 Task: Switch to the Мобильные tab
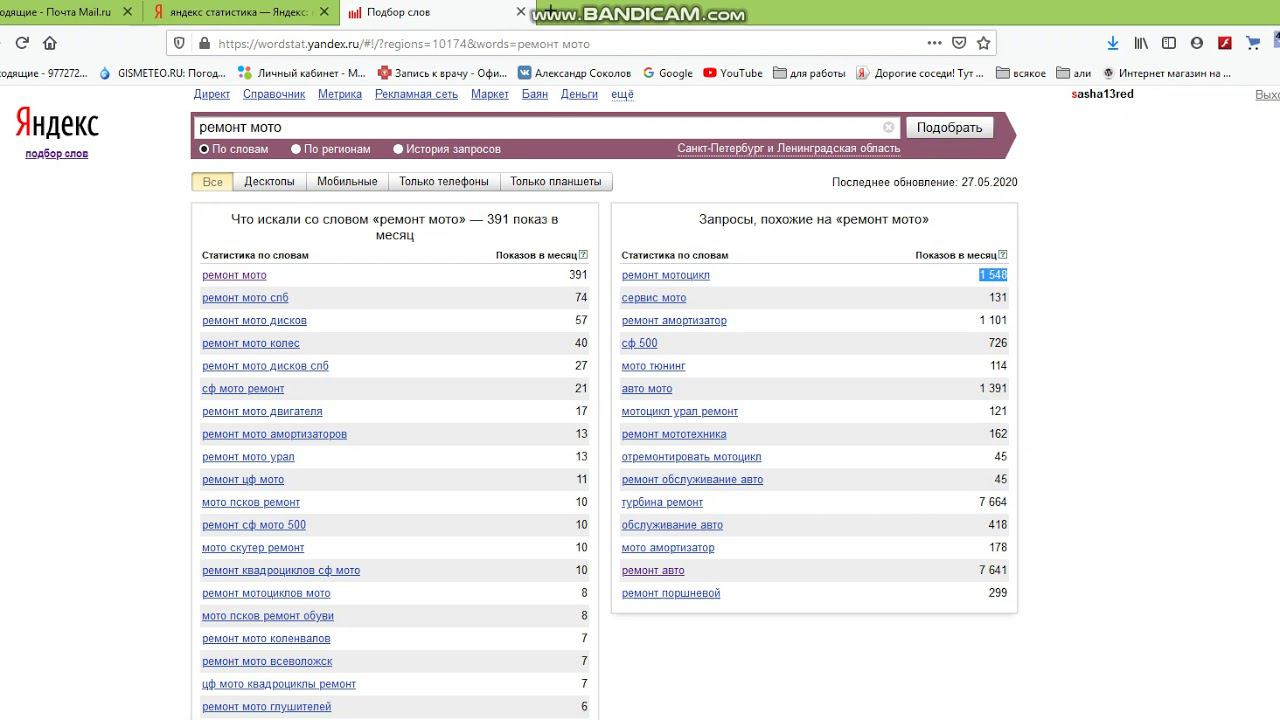point(347,182)
